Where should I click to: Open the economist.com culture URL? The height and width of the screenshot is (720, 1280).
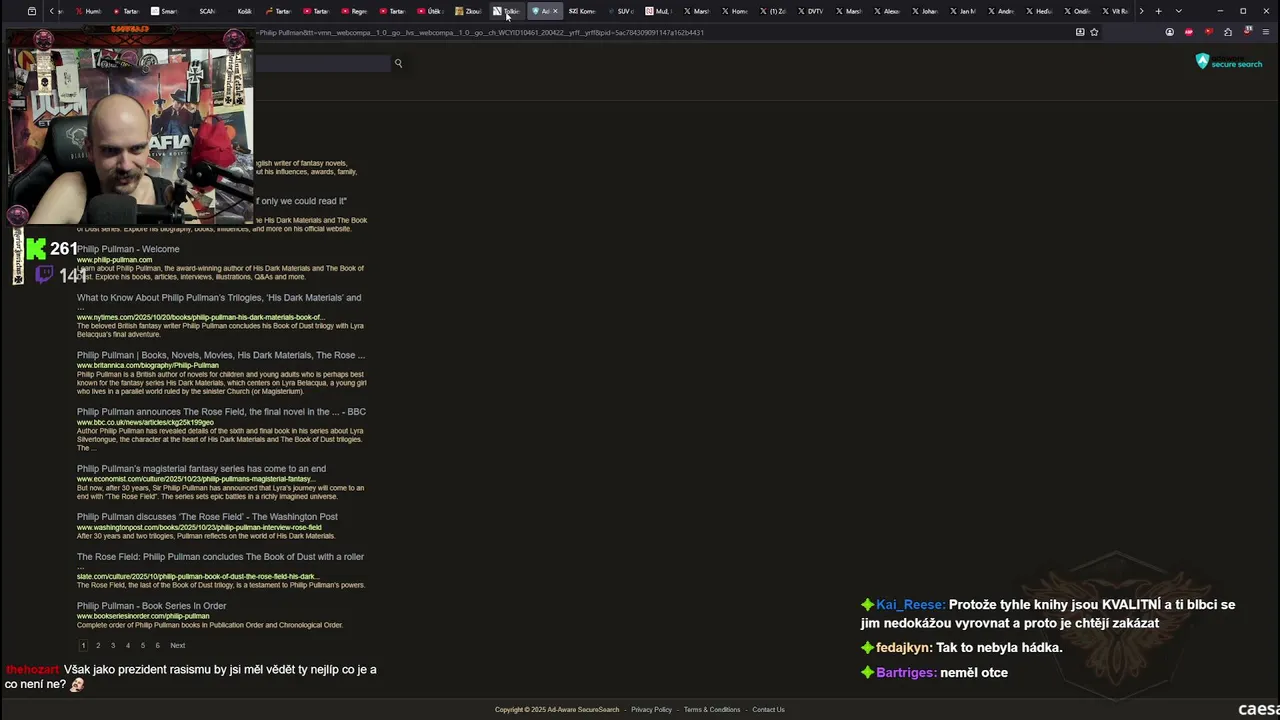click(x=196, y=479)
